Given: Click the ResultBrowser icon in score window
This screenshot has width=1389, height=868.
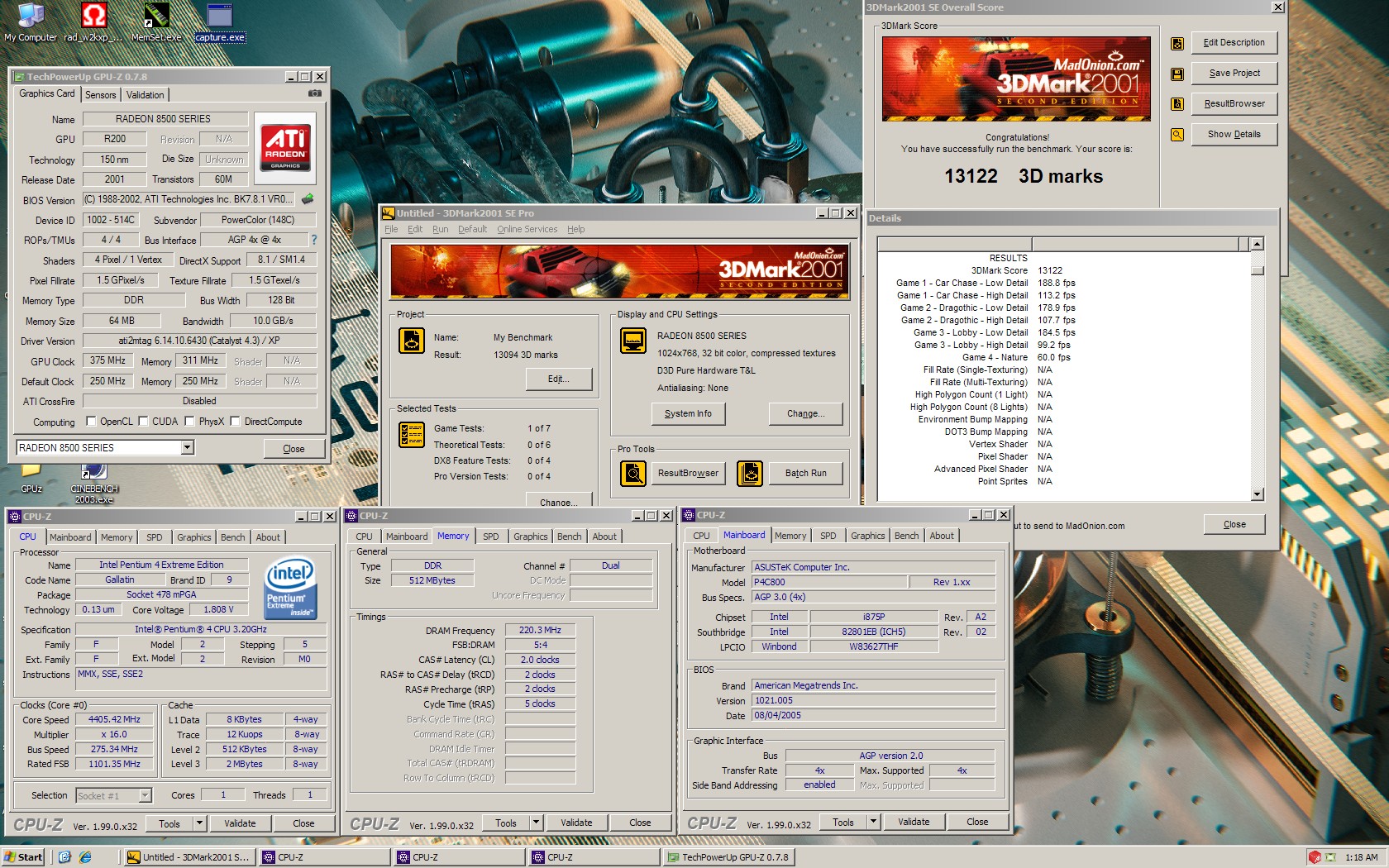Looking at the screenshot, I should [x=1177, y=104].
